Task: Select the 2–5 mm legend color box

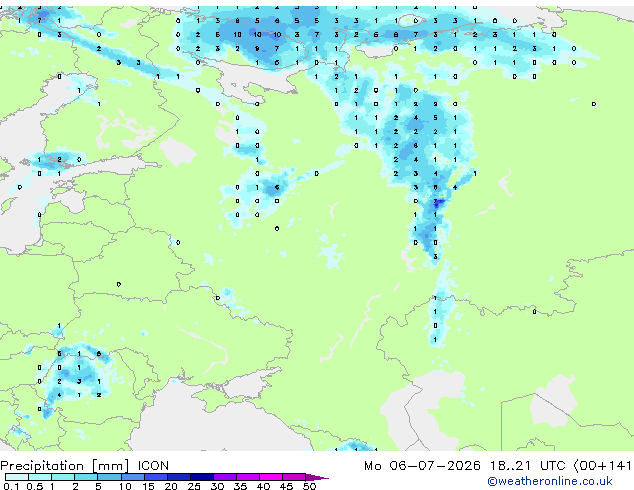Action: click(86, 477)
